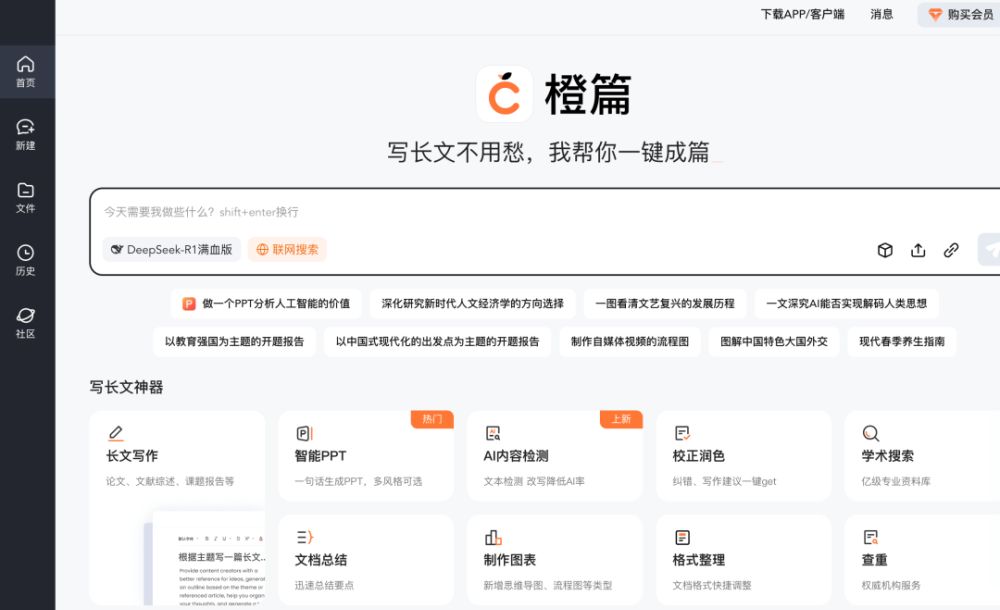The width and height of the screenshot is (1000, 610).
Task: Click description 迅速总结要点
Action: (x=324, y=585)
